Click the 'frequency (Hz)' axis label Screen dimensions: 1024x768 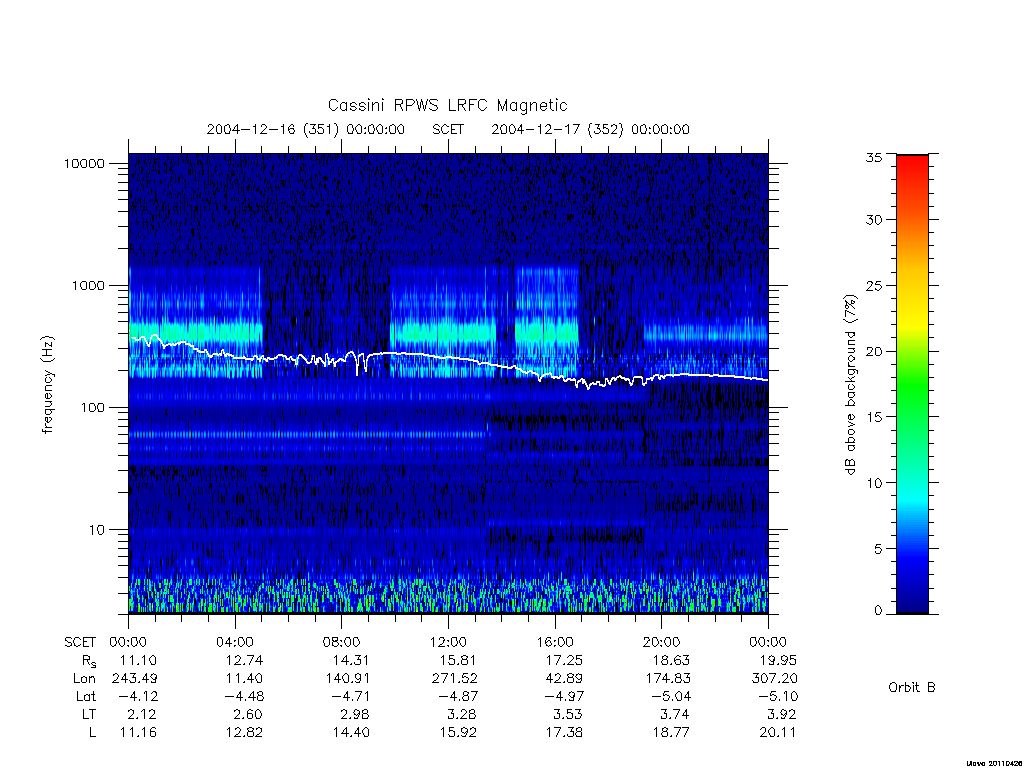(48, 385)
